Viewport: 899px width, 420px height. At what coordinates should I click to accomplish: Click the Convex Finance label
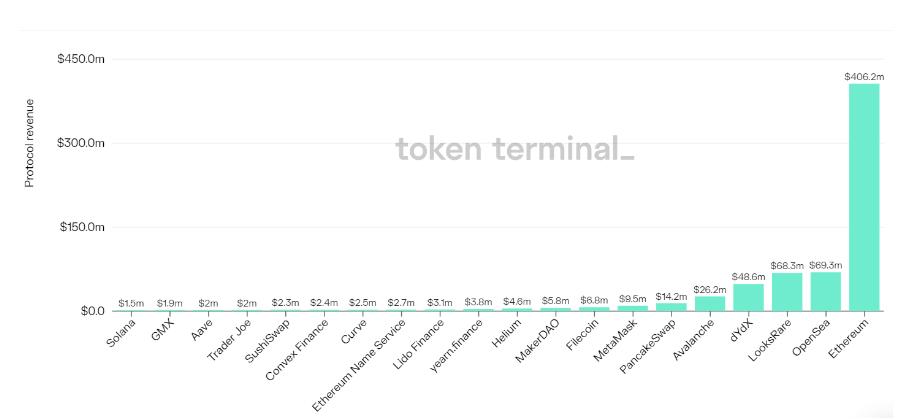pos(298,350)
